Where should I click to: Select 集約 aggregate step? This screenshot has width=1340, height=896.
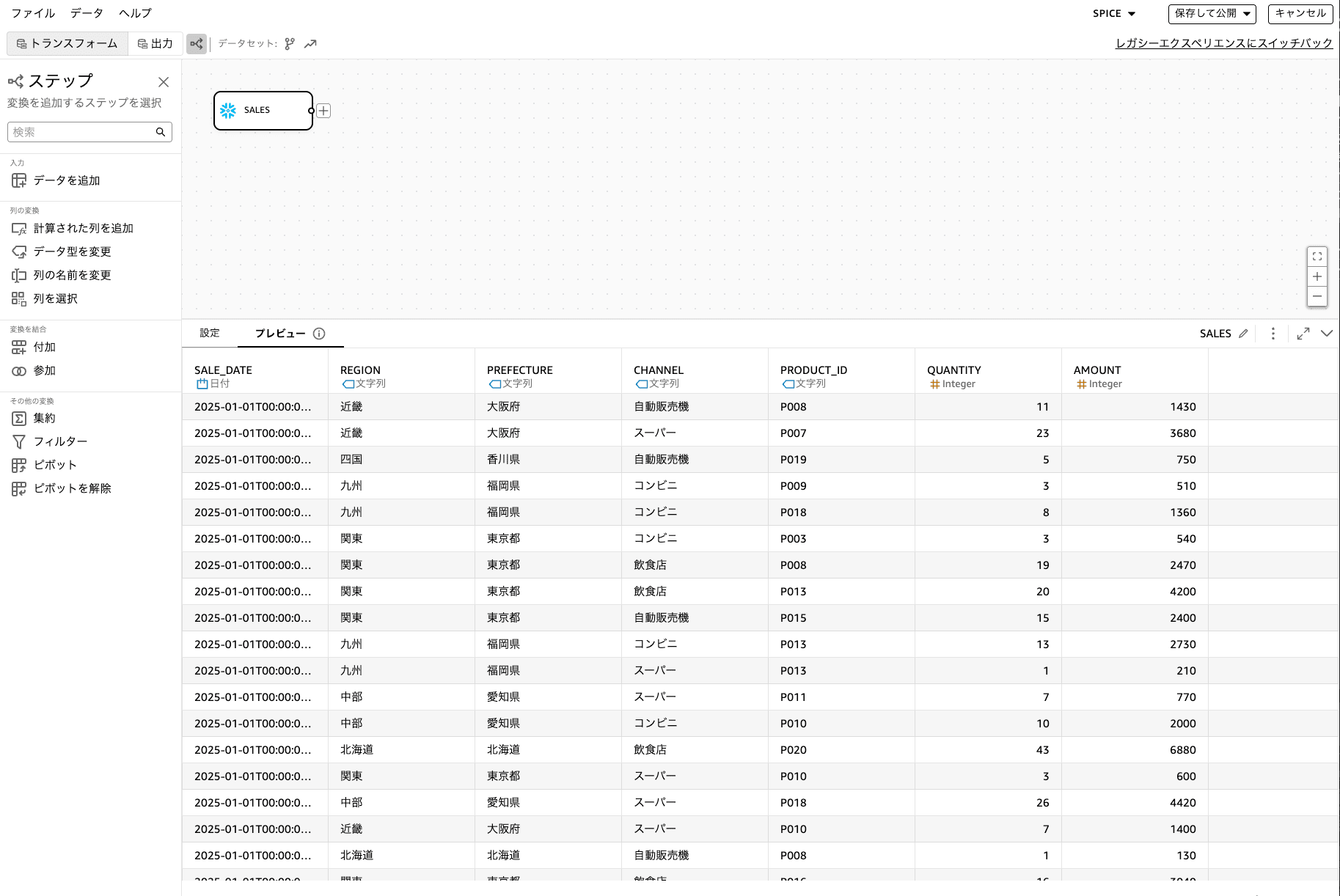(34, 418)
